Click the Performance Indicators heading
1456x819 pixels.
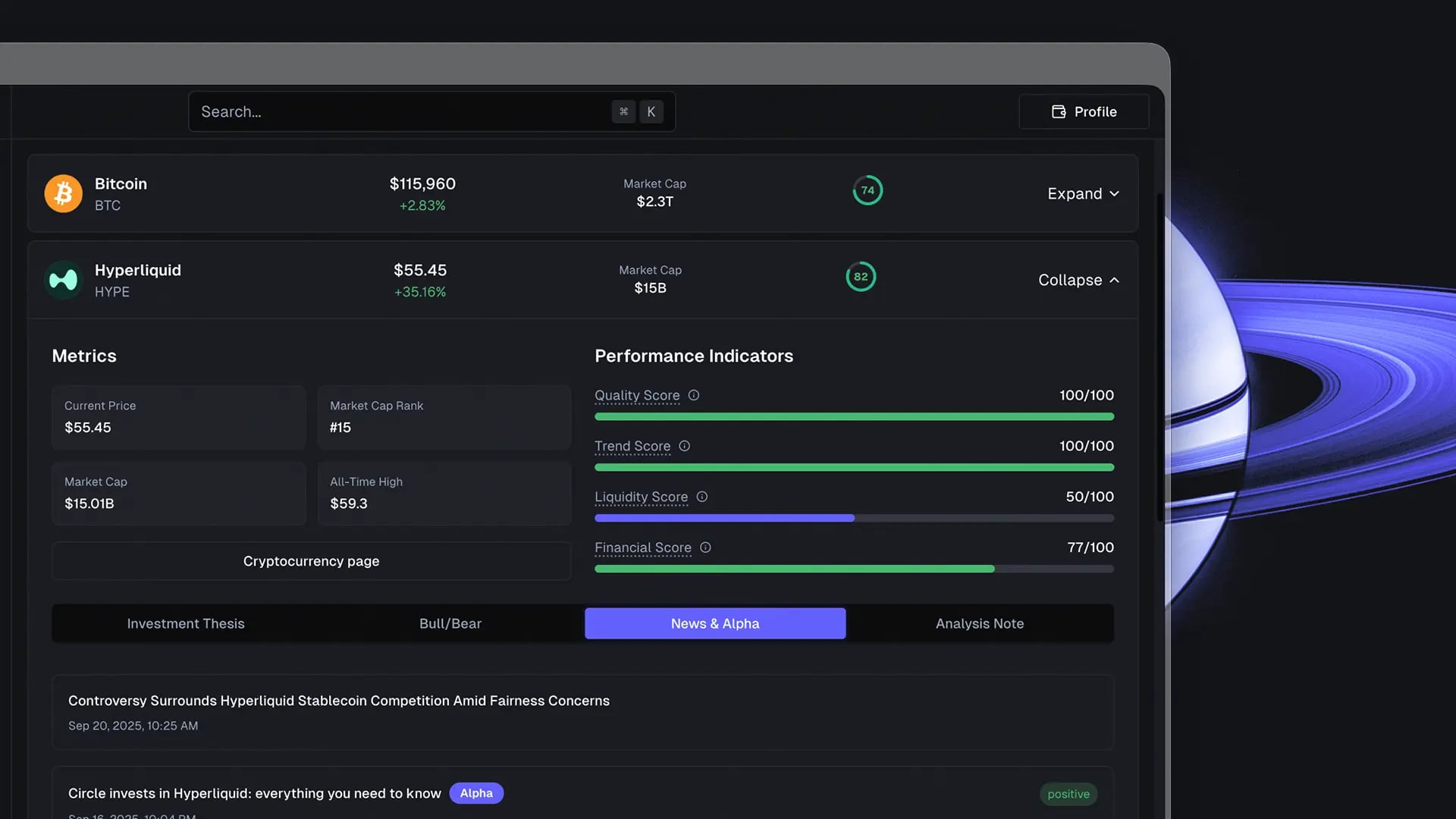(694, 356)
